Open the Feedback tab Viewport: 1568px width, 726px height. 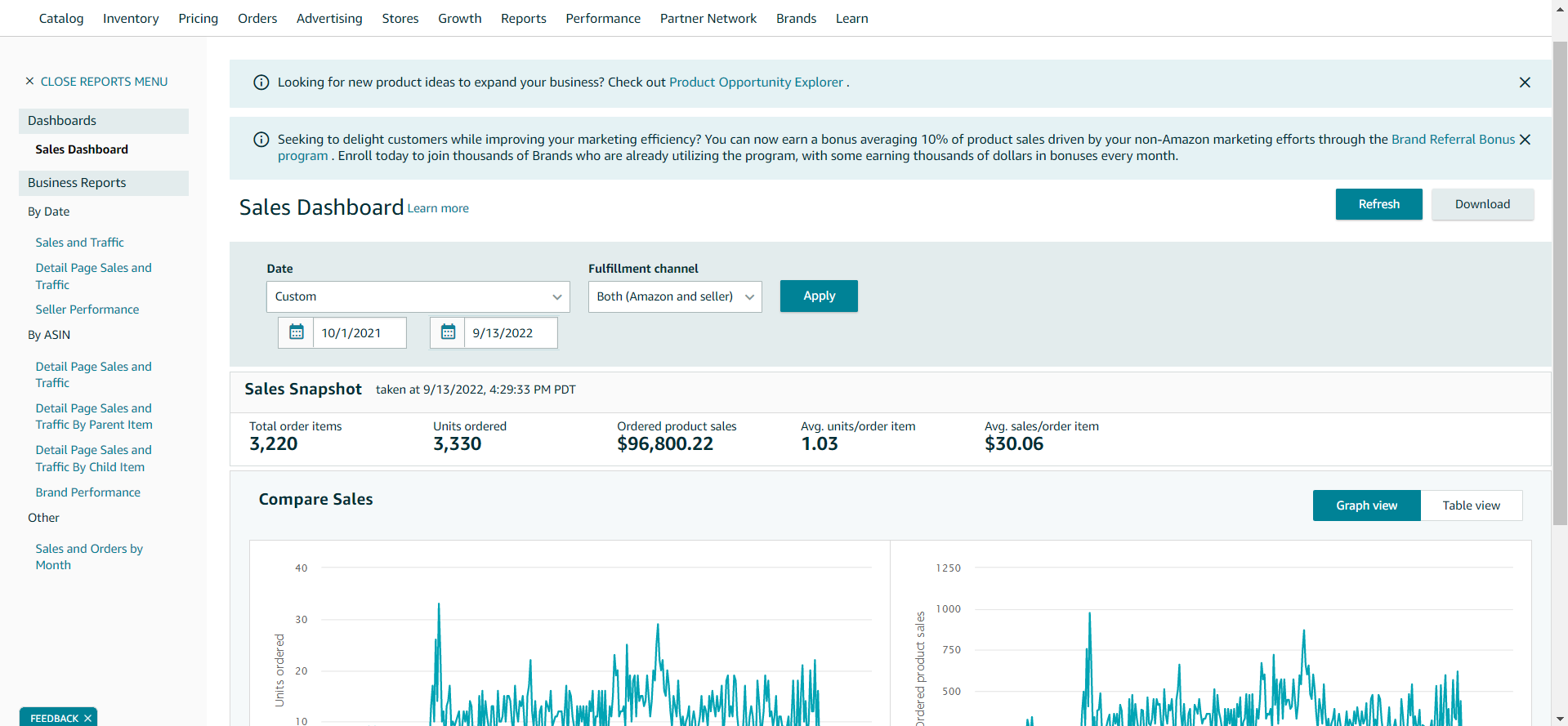(54, 719)
